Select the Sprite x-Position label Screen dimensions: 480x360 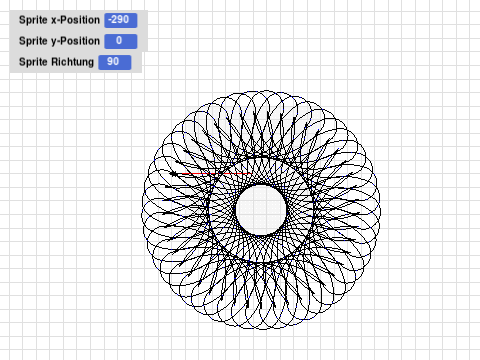click(59, 20)
